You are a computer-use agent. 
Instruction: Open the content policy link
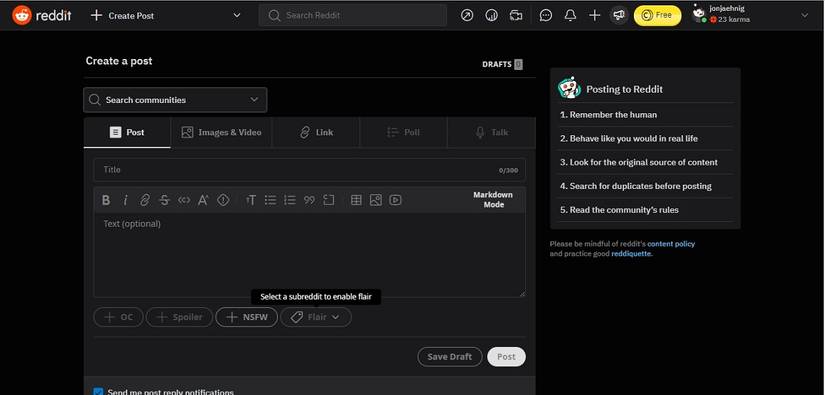(x=671, y=244)
